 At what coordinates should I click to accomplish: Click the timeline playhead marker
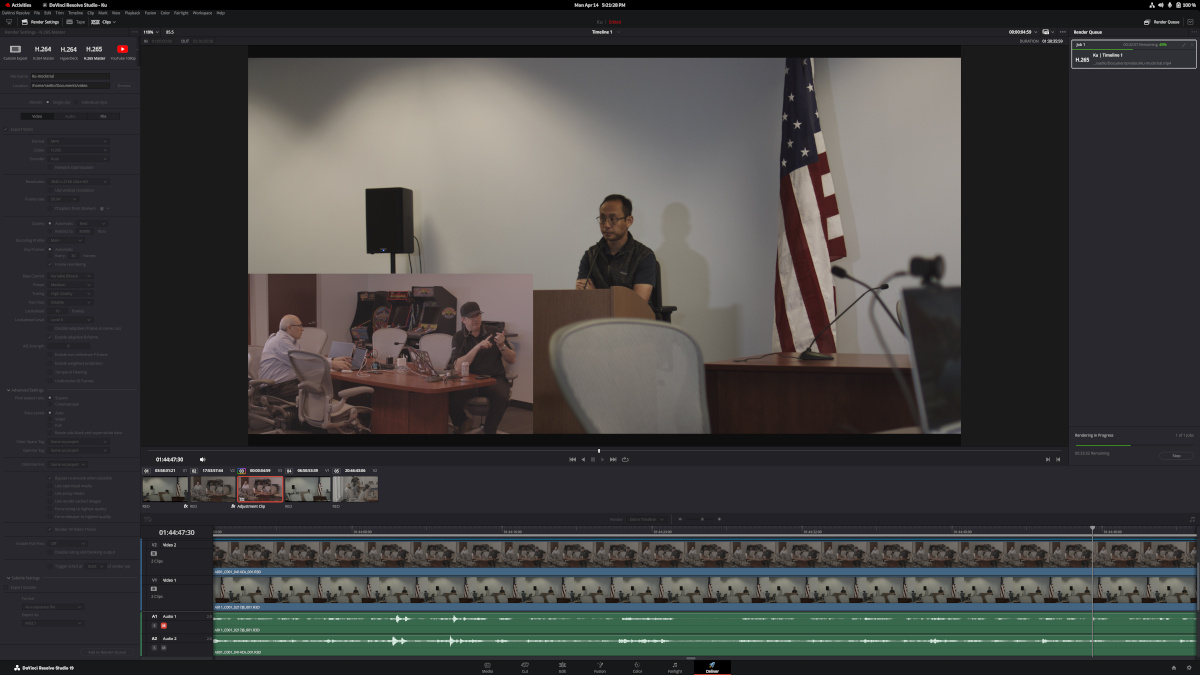click(1092, 529)
